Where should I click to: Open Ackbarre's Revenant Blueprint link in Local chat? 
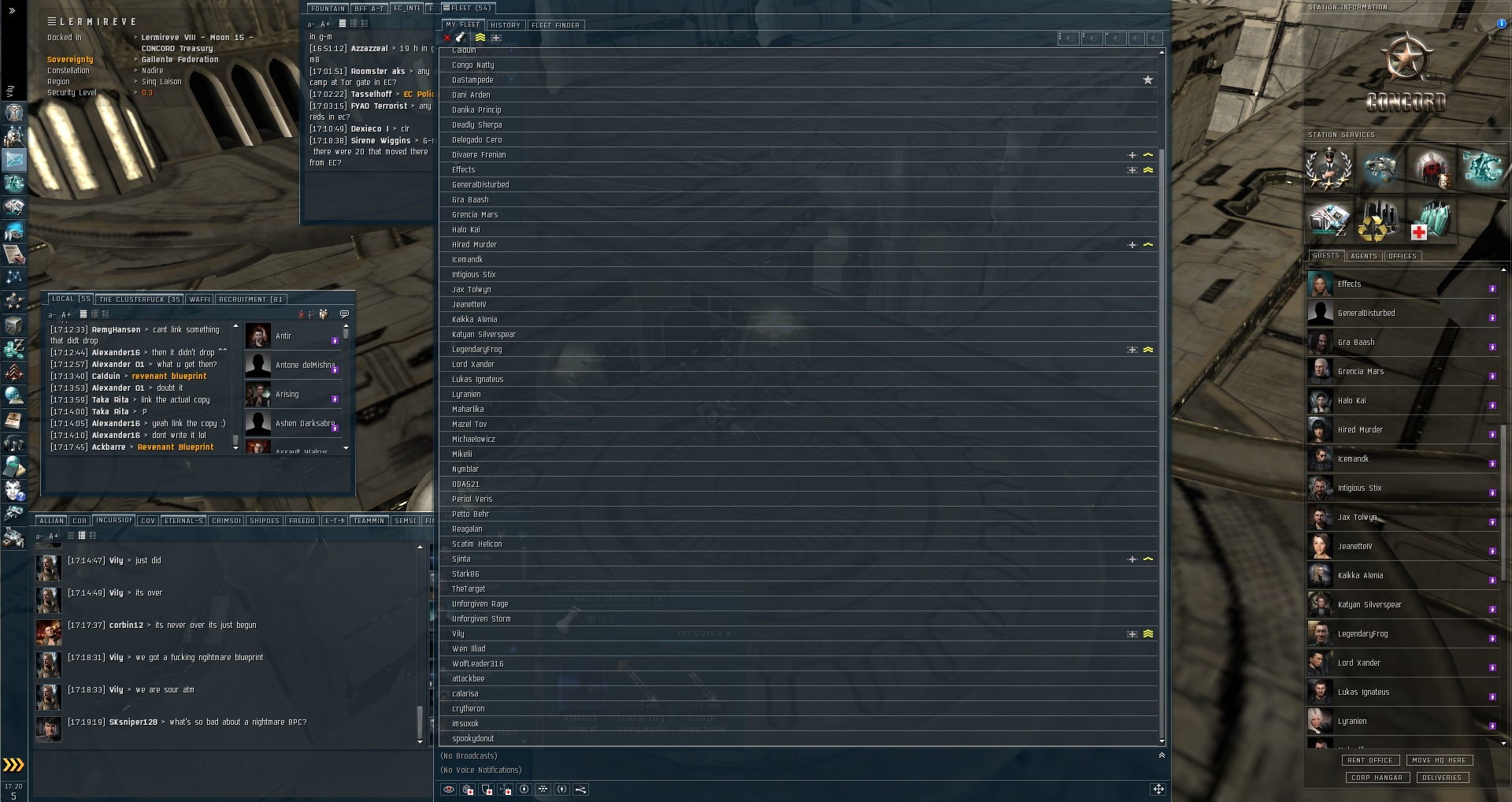click(176, 447)
